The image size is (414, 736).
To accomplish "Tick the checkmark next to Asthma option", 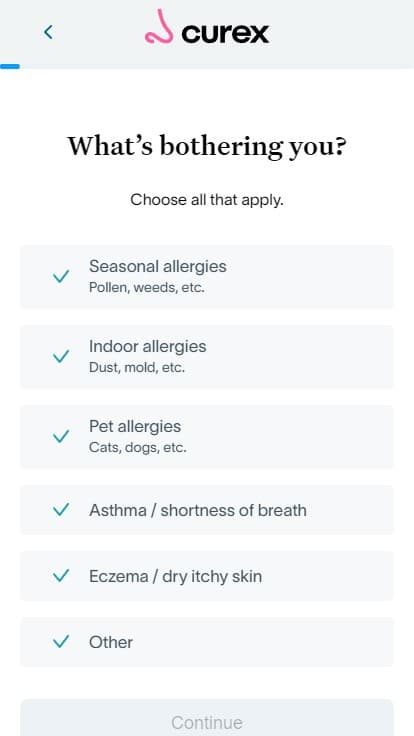I will pos(61,509).
